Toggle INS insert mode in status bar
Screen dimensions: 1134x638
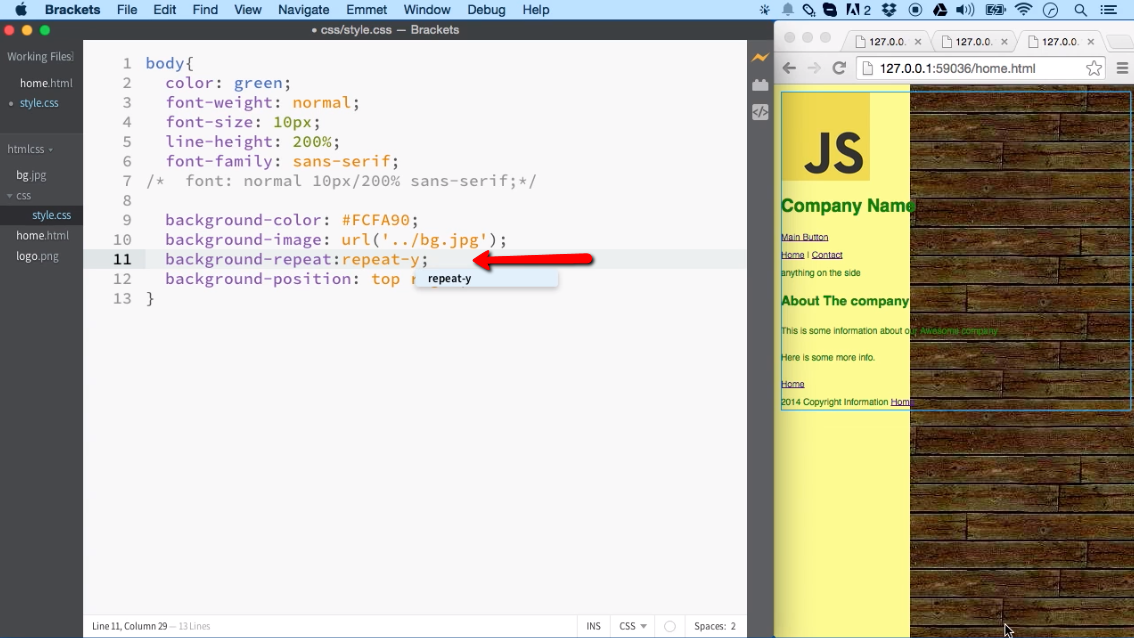(593, 626)
